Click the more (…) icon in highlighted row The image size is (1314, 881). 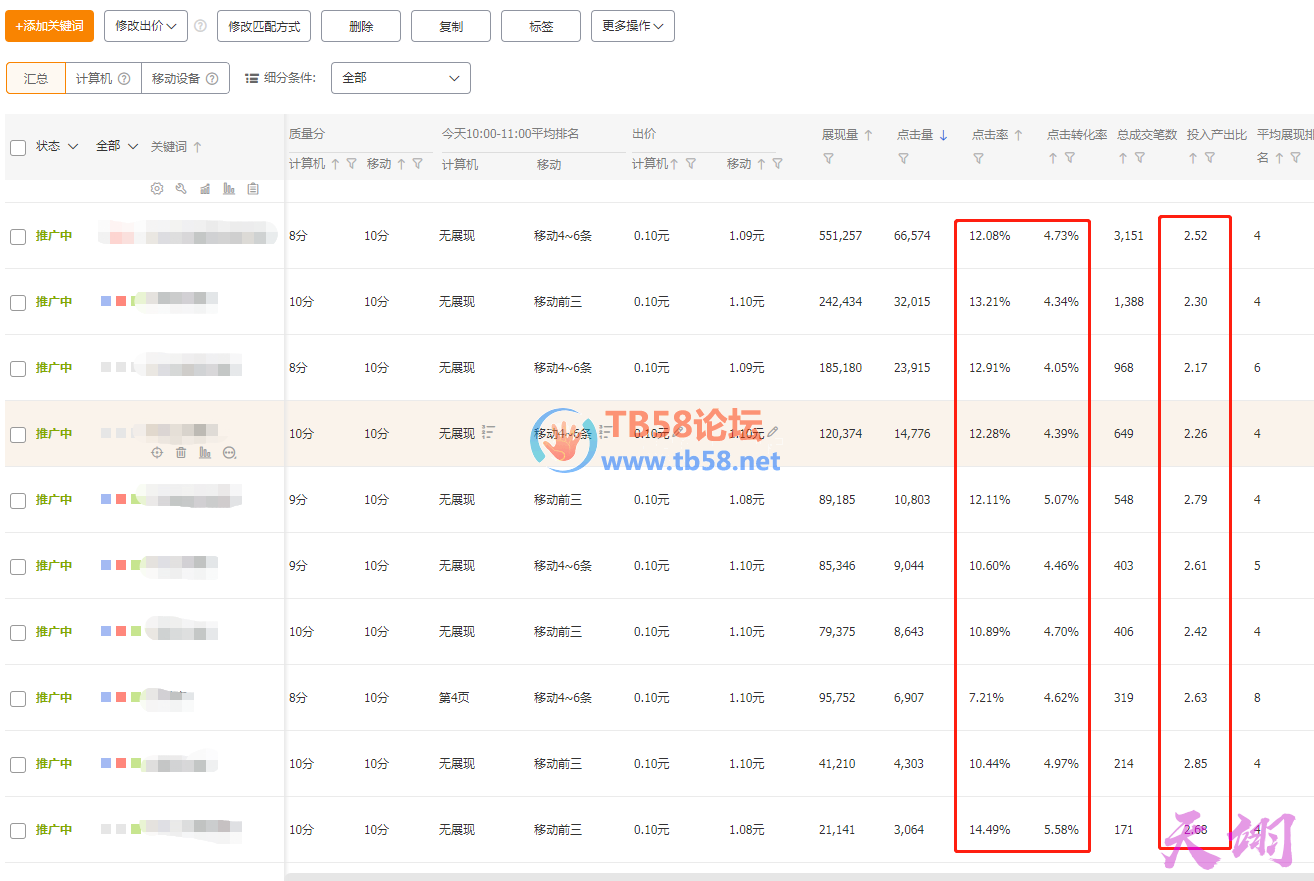point(229,453)
